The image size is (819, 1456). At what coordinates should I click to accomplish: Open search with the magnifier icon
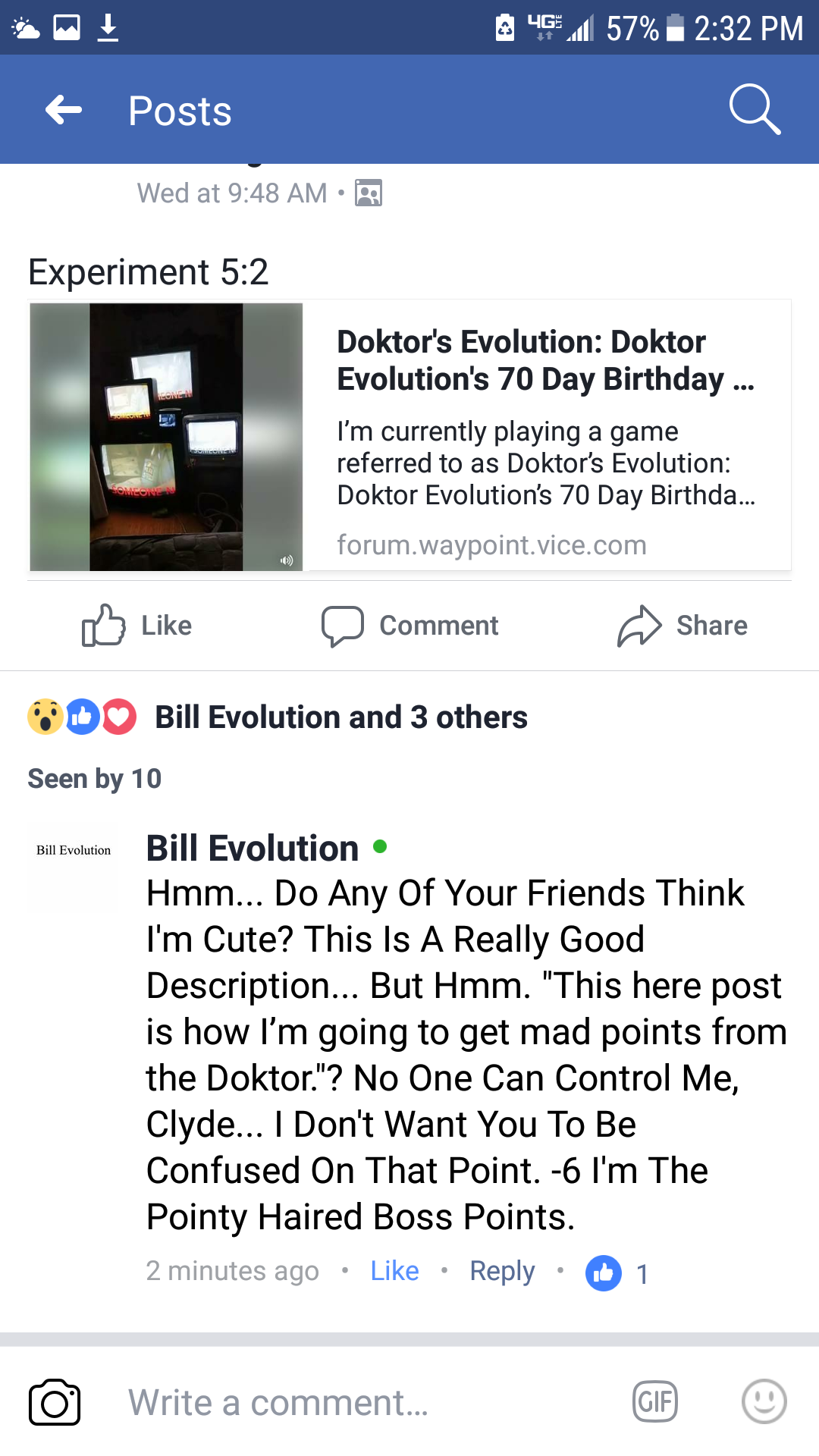[x=755, y=110]
